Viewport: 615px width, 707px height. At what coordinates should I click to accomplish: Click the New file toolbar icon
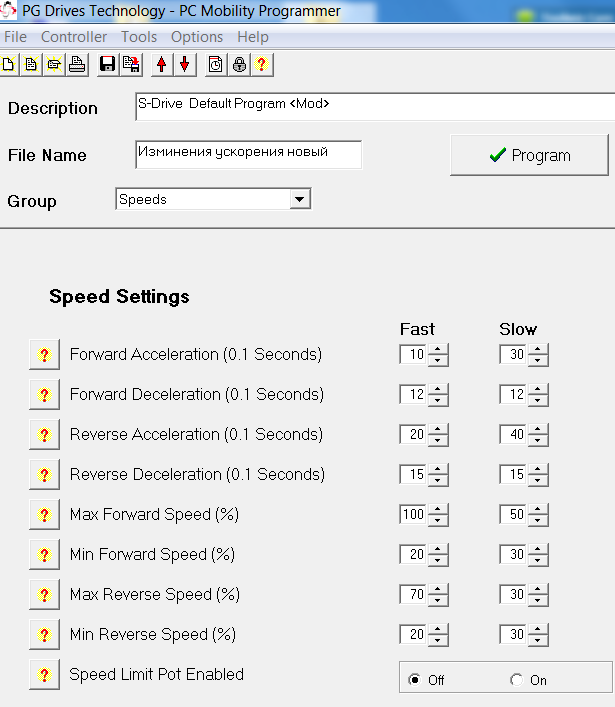pyautogui.click(x=9, y=65)
